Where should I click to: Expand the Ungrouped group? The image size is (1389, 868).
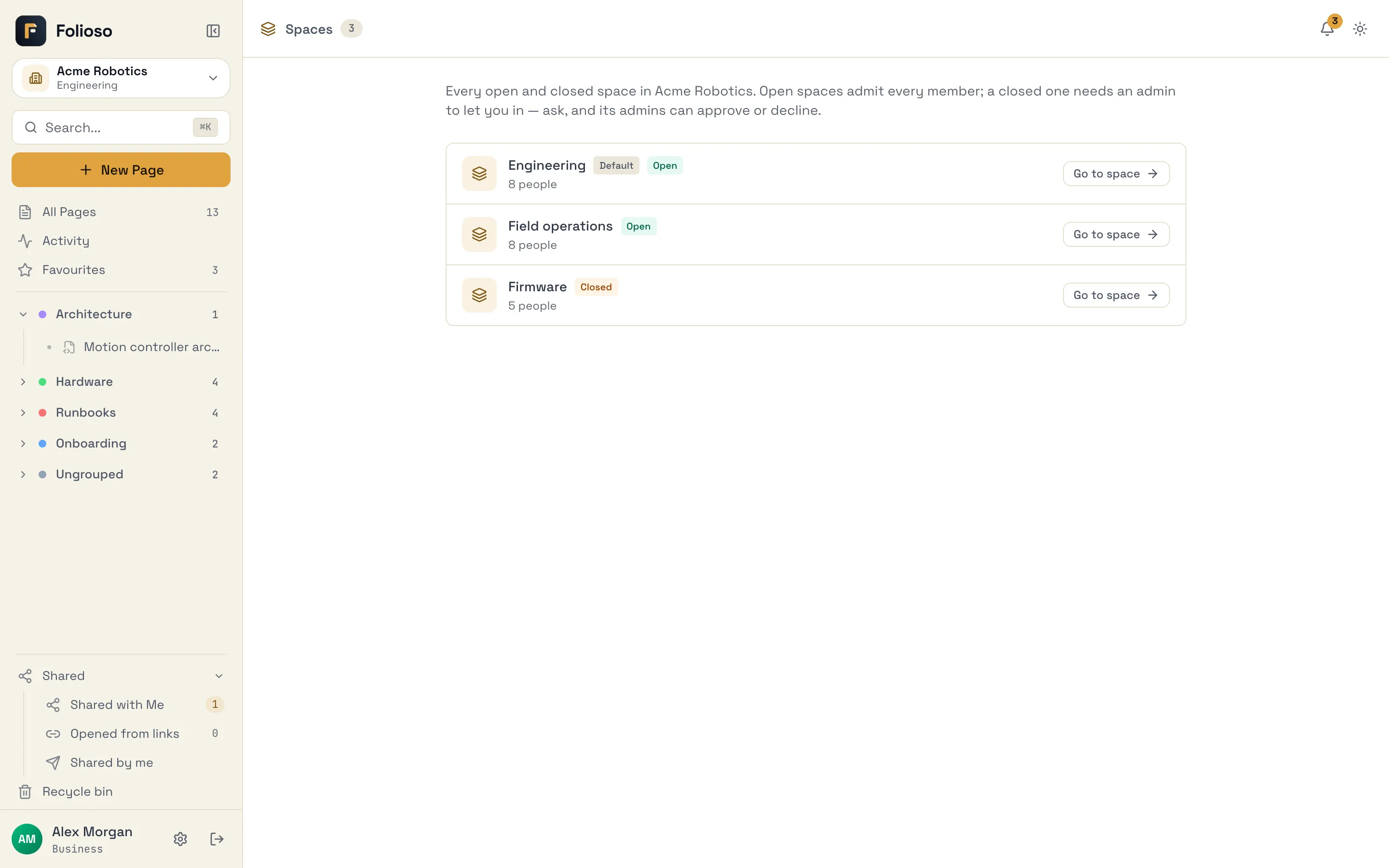point(23,475)
